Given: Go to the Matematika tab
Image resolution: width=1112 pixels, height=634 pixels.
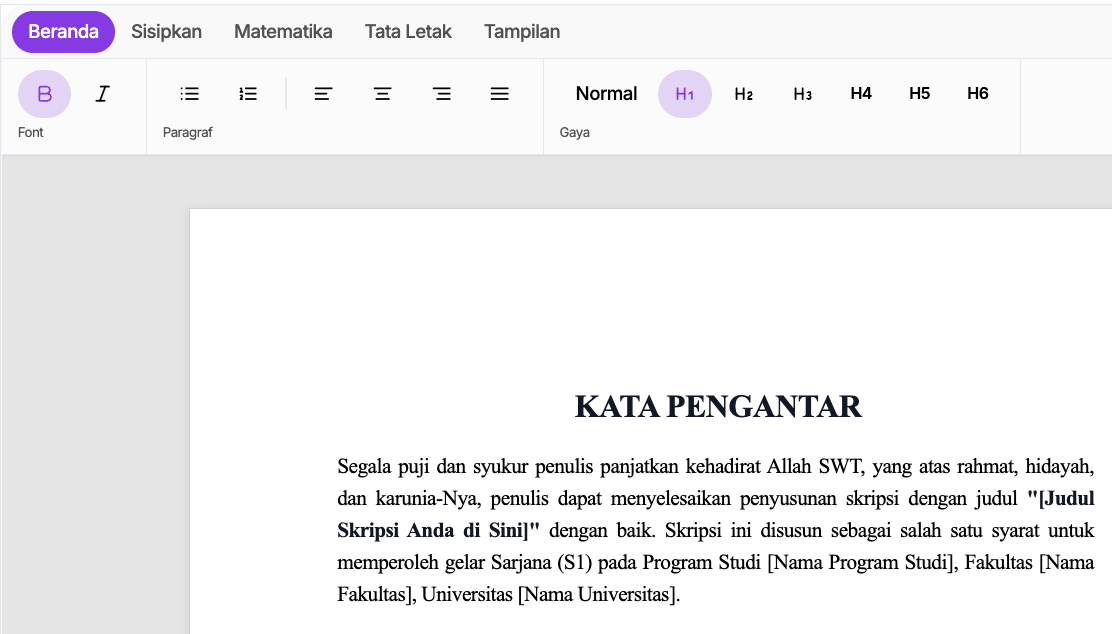Looking at the screenshot, I should (283, 32).
